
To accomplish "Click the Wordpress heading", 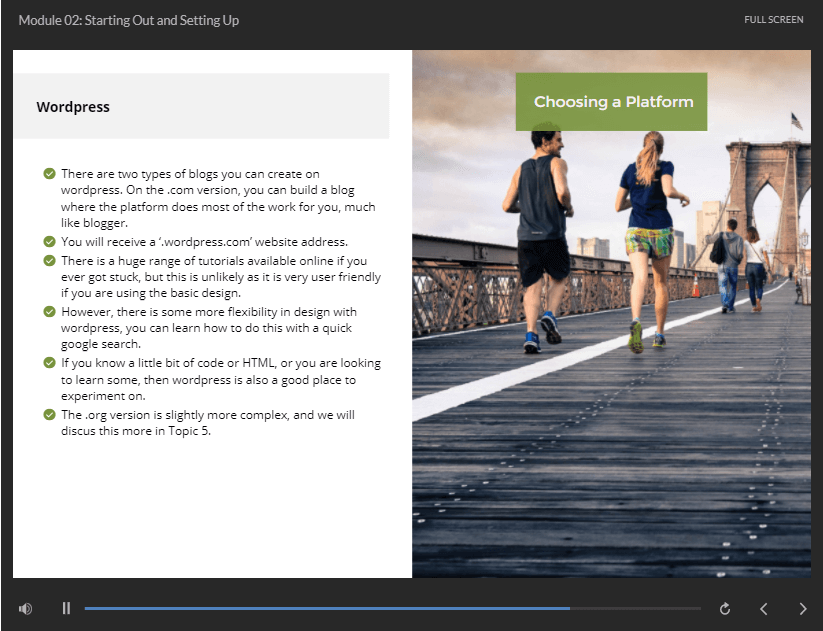I will tap(73, 107).
